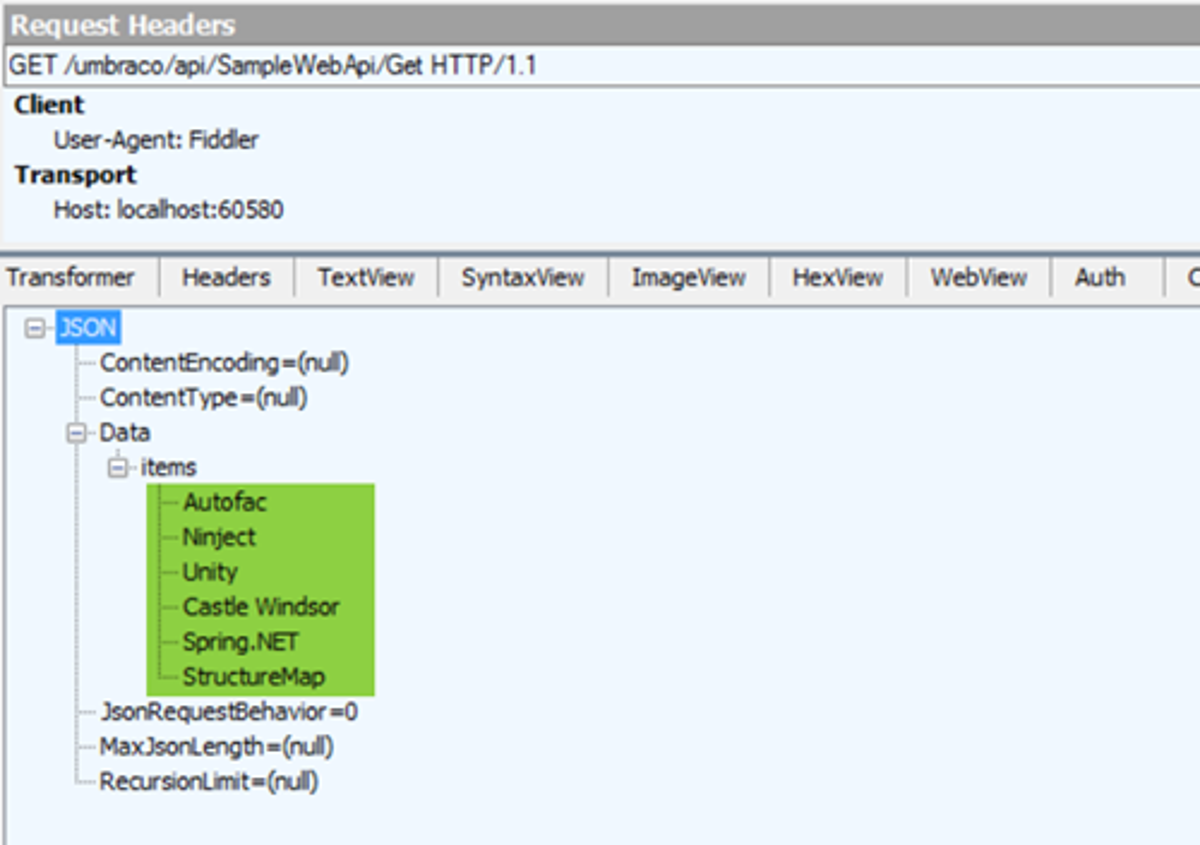Collapse the JSON root node
Screen dimensions: 1200x845
point(36,328)
